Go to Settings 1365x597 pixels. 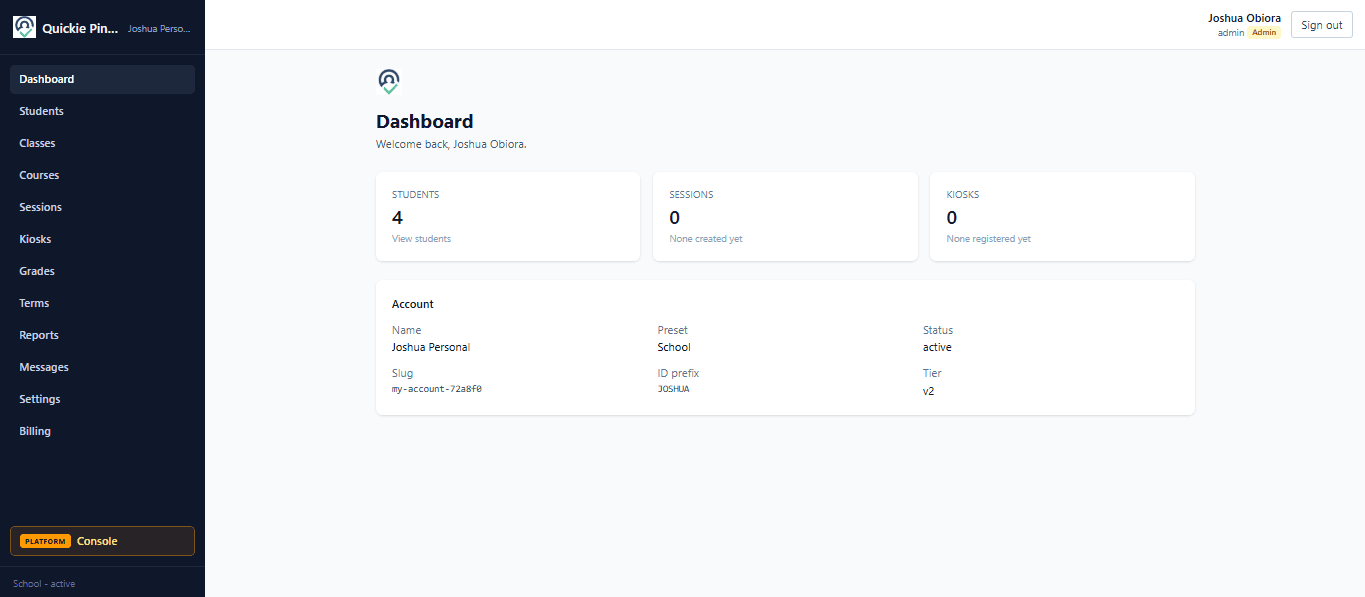click(x=102, y=399)
